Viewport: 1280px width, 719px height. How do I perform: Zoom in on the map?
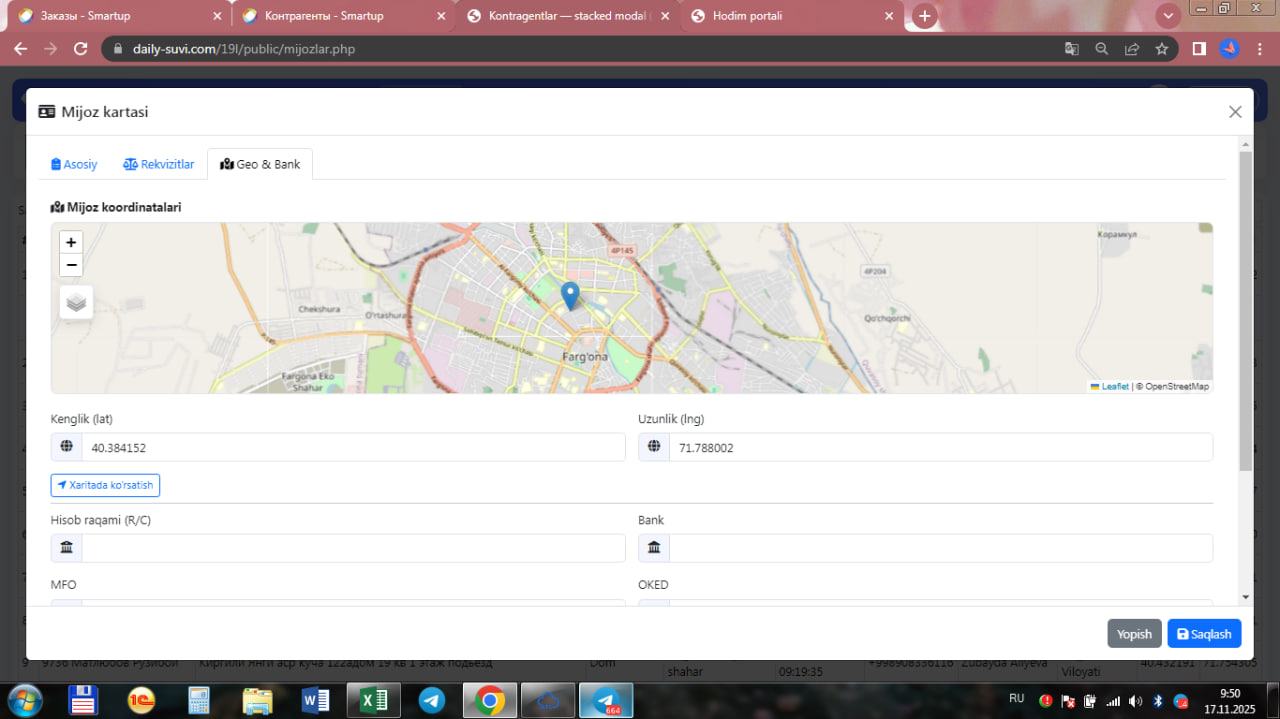(71, 242)
